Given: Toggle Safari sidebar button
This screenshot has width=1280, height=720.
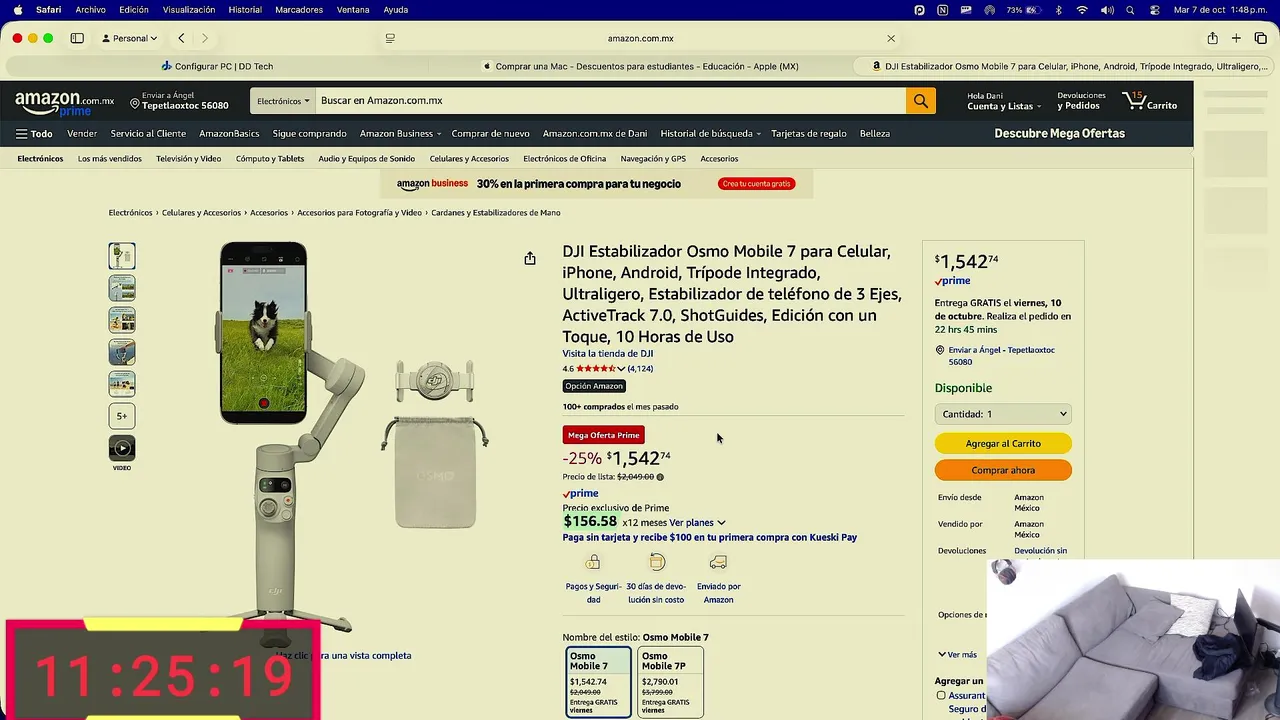Looking at the screenshot, I should (77, 38).
